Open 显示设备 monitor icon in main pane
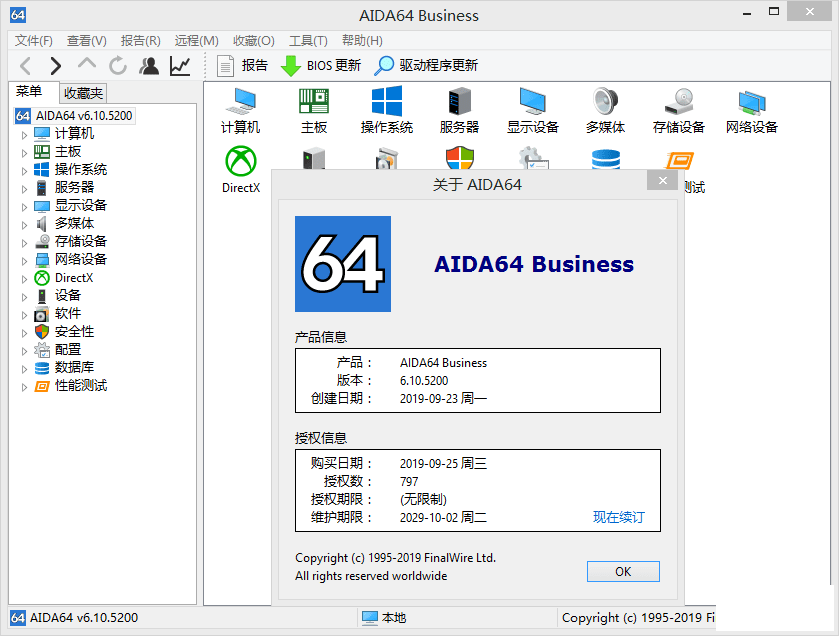The image size is (839, 636). (532, 111)
